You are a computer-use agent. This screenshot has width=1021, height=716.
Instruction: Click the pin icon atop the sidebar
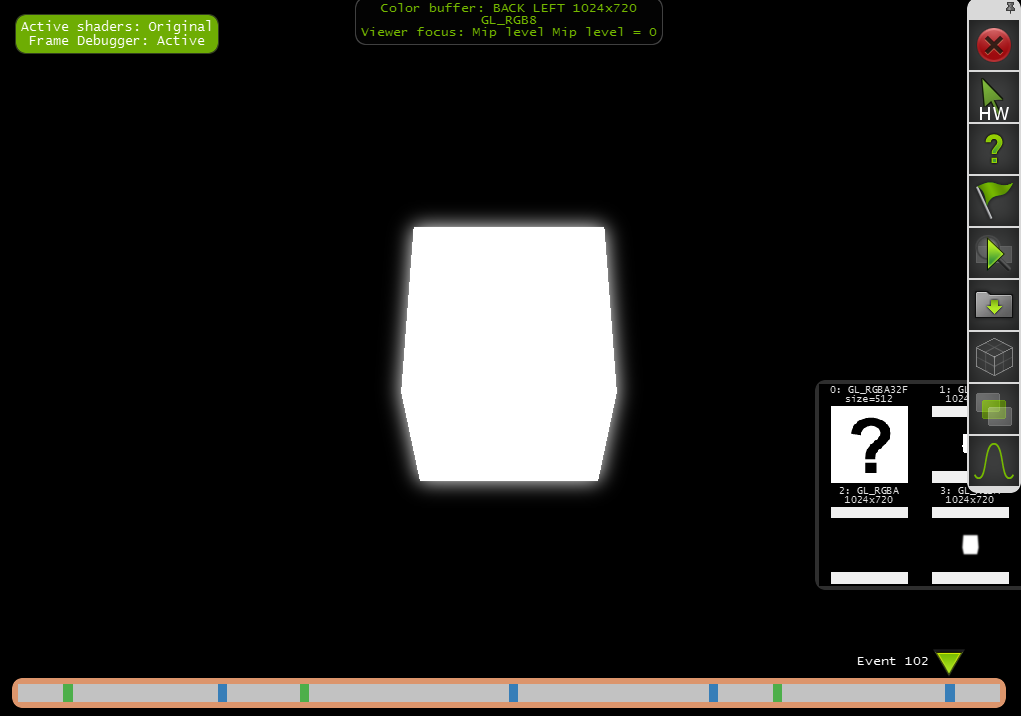[1010, 7]
